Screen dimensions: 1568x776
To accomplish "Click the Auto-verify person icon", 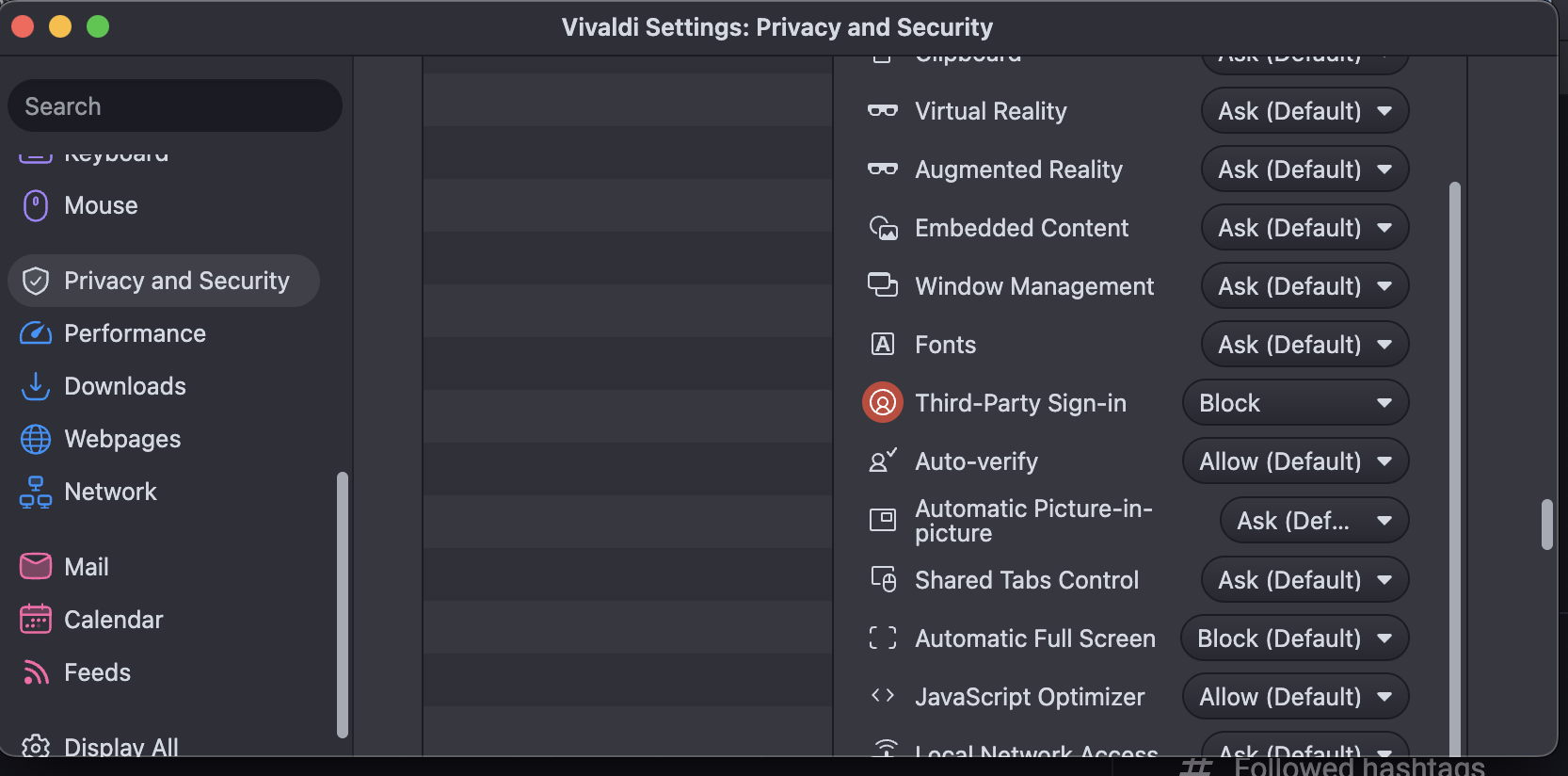I will [882, 461].
